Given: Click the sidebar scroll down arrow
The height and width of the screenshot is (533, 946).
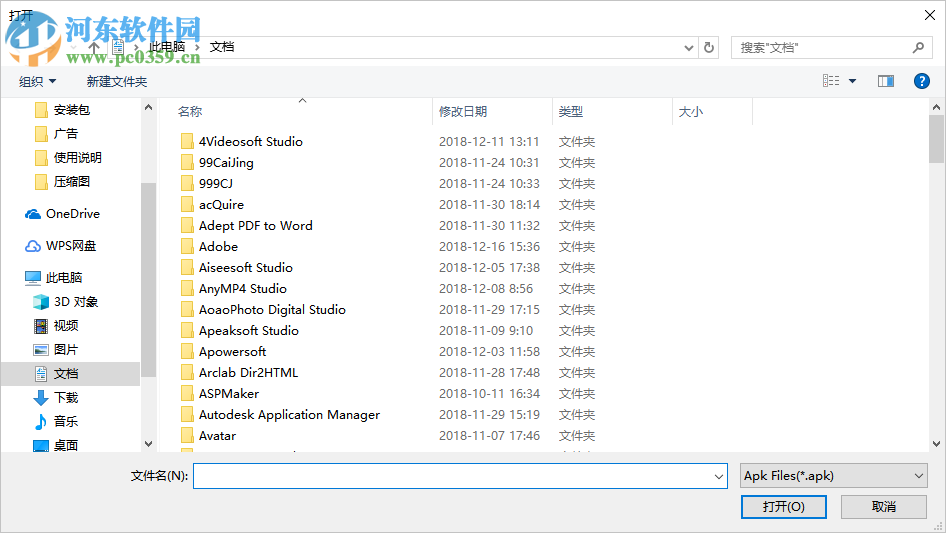Looking at the screenshot, I should click(x=148, y=444).
